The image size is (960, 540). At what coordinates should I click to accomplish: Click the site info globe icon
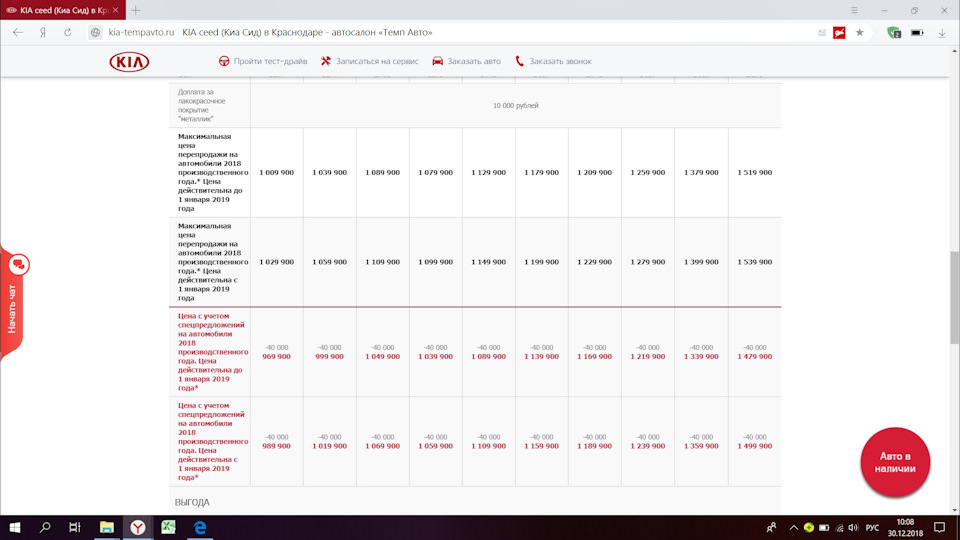coord(95,32)
